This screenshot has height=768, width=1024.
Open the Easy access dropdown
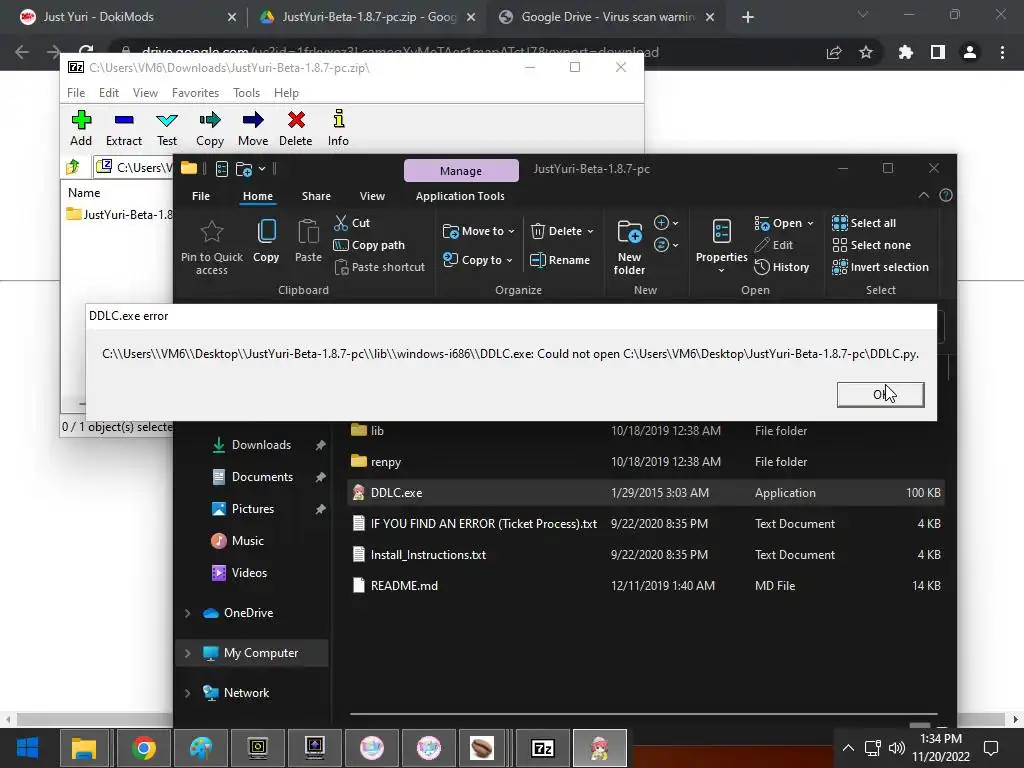pos(666,245)
